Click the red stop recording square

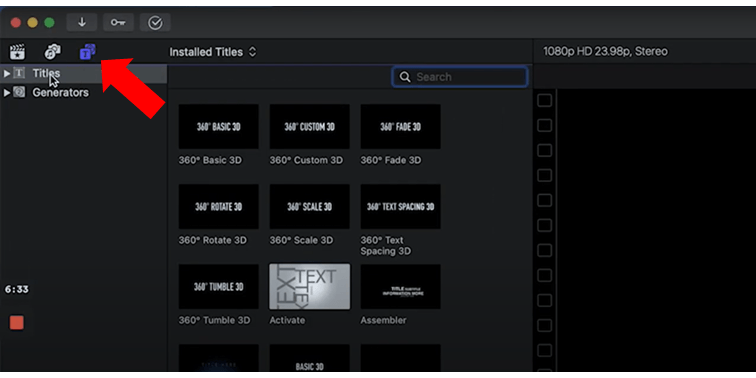click(x=17, y=323)
